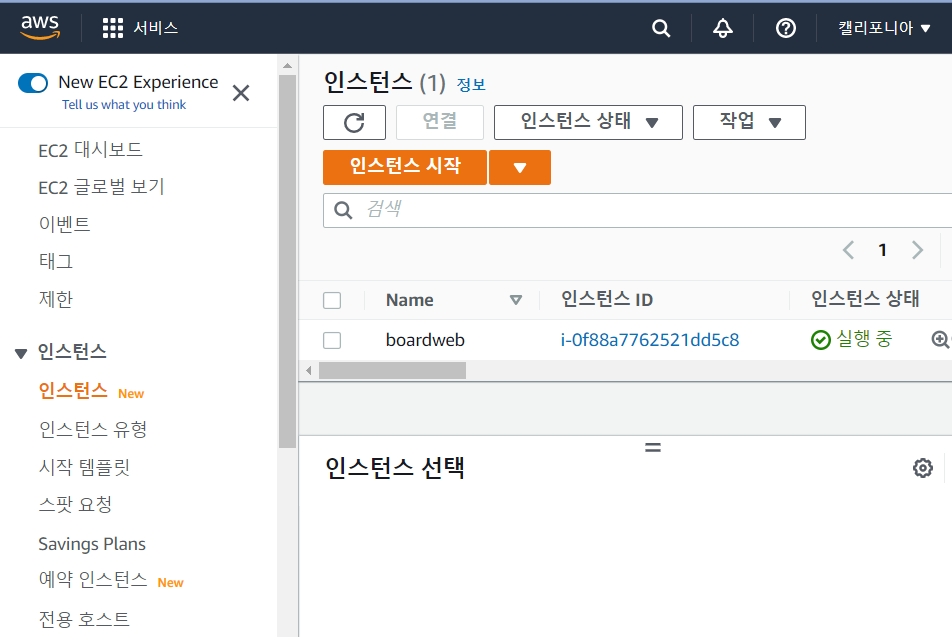The width and height of the screenshot is (952, 637).
Task: Open 시작 템플릿 from the sidebar
Action: point(85,466)
